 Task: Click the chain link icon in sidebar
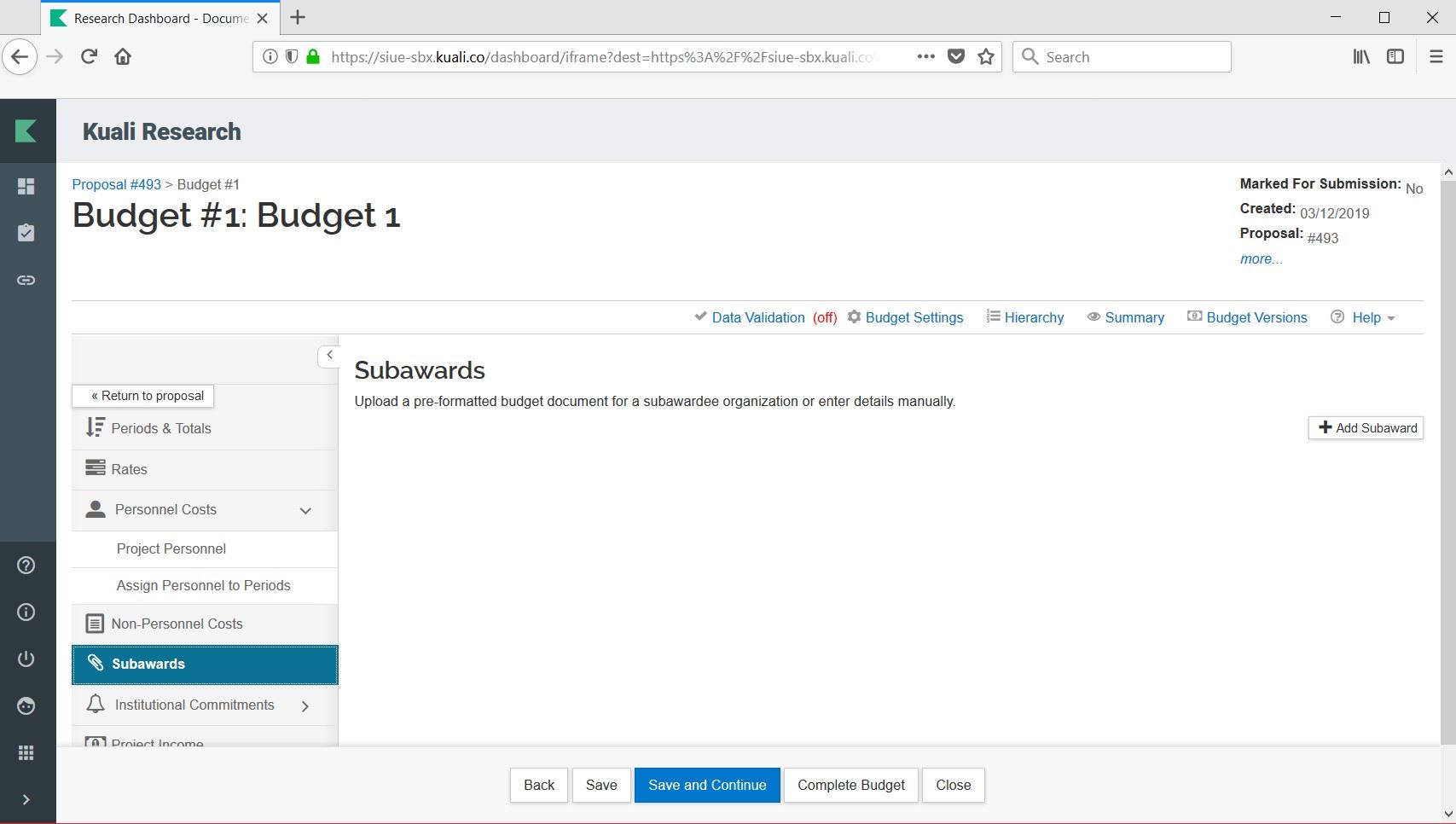click(x=26, y=280)
